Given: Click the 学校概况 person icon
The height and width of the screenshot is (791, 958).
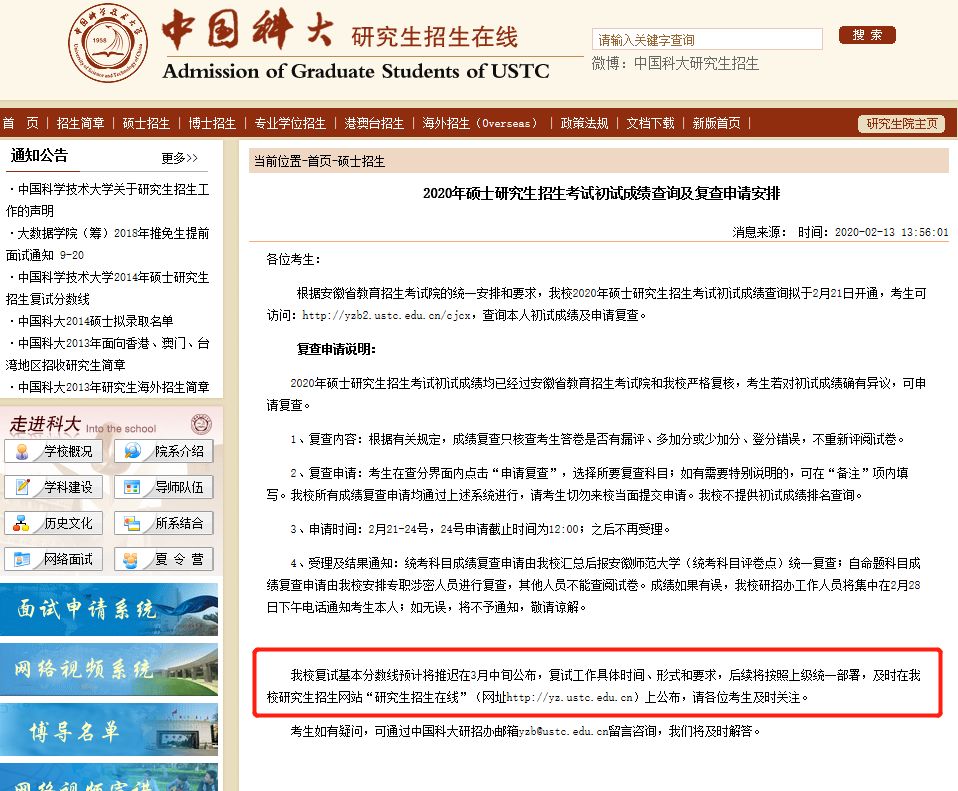Looking at the screenshot, I should [22, 451].
